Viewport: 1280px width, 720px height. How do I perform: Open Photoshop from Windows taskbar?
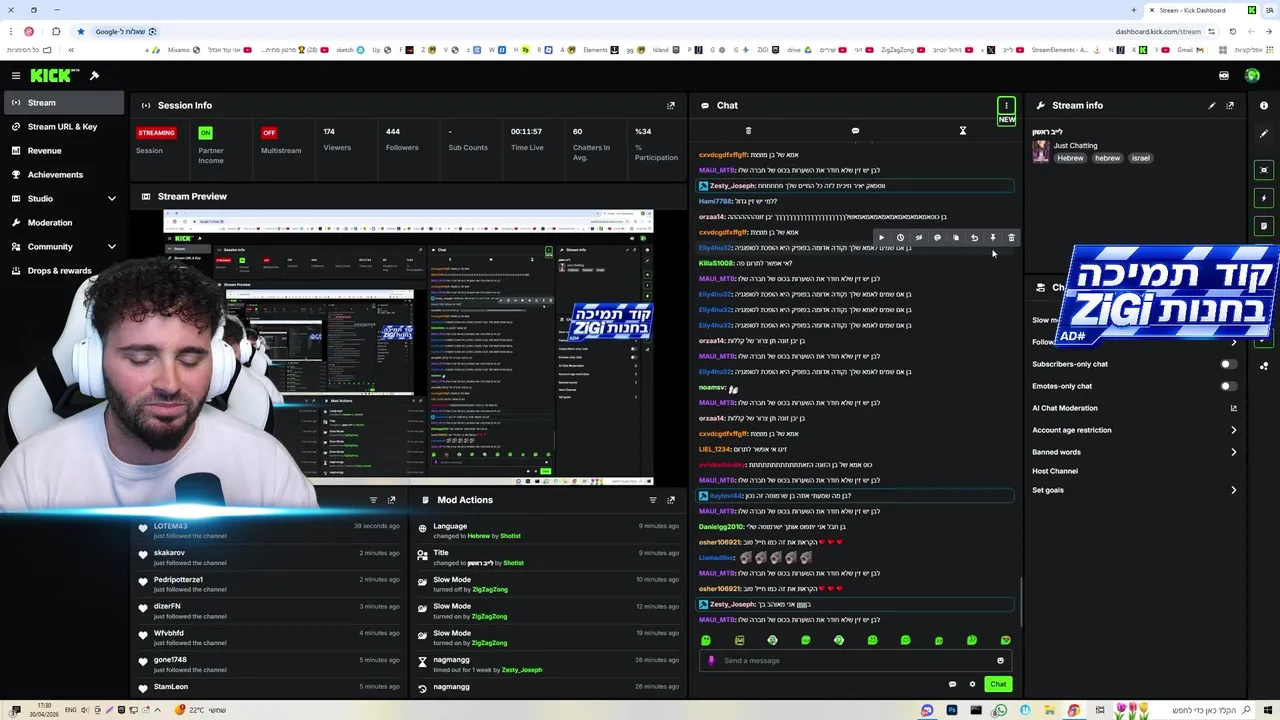[x=951, y=710]
